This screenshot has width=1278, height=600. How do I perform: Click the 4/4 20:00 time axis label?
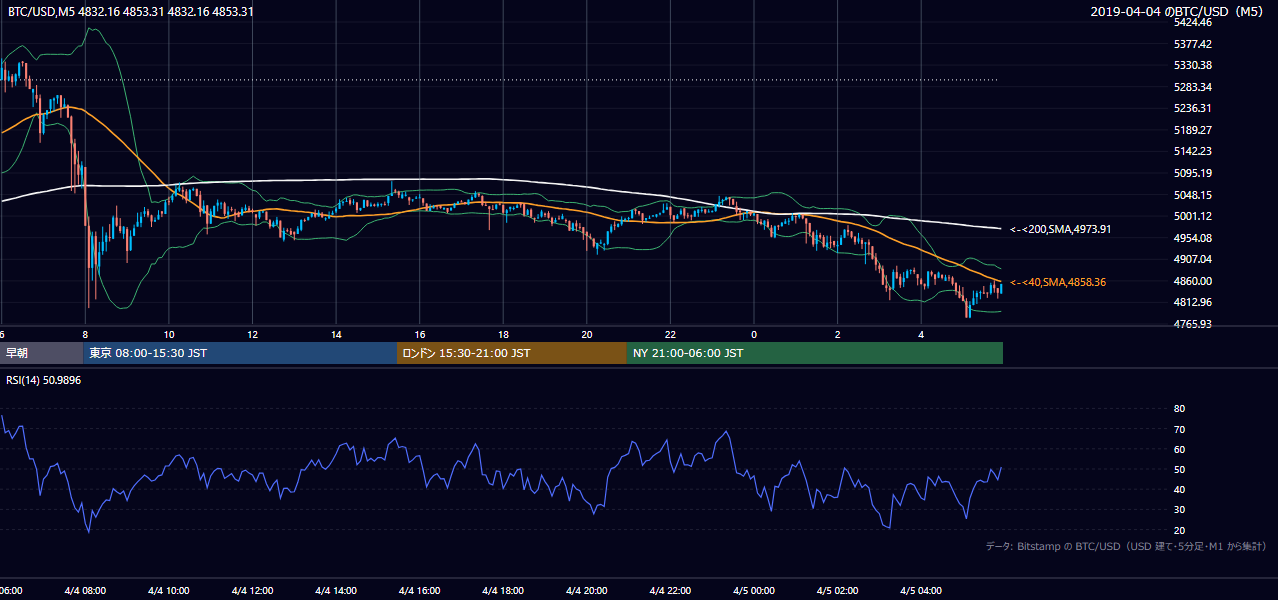pyautogui.click(x=587, y=591)
